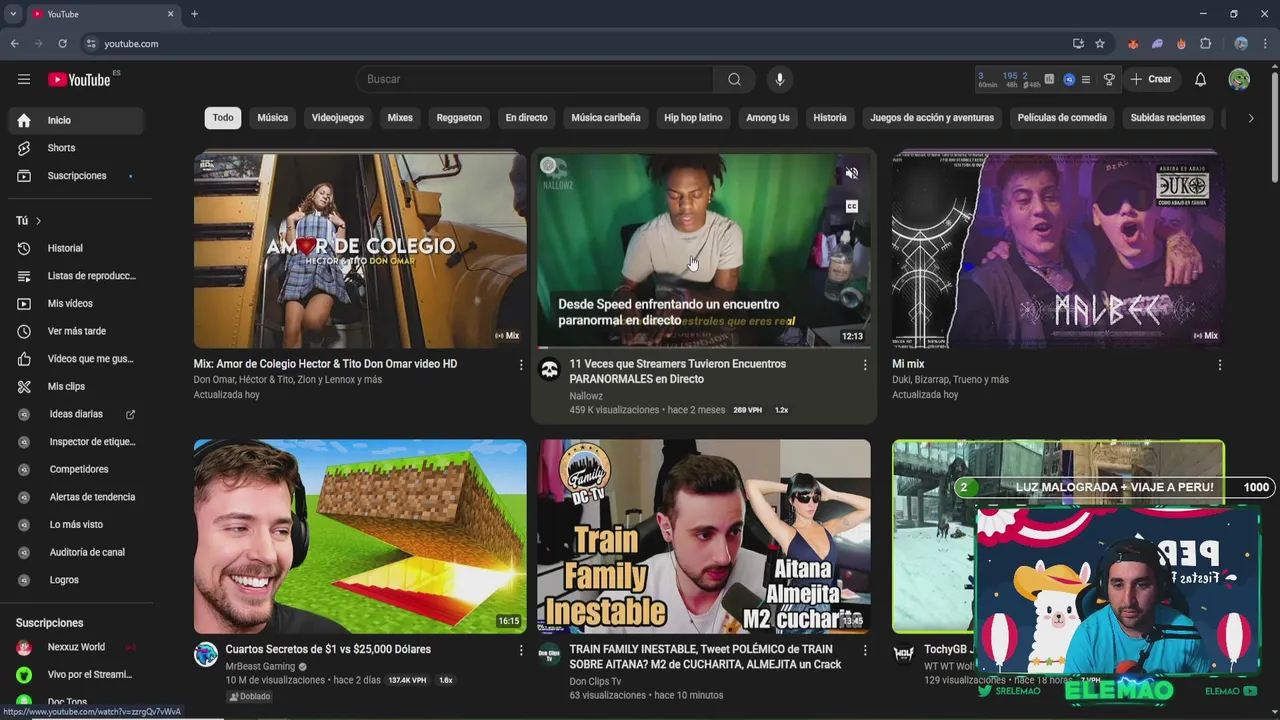Viewport: 1280px width, 720px height.
Task: Open Nallowz channel name link
Action: coord(586,397)
